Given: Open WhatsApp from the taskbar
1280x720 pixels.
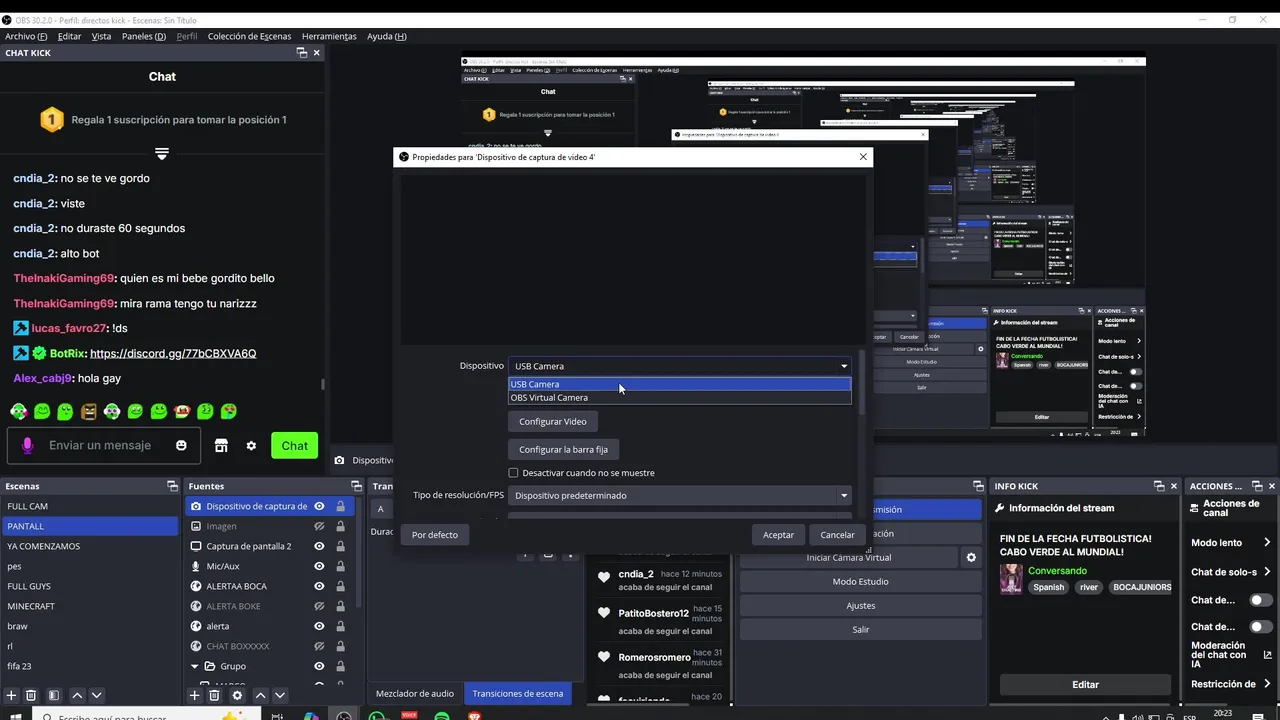Looking at the screenshot, I should (377, 715).
